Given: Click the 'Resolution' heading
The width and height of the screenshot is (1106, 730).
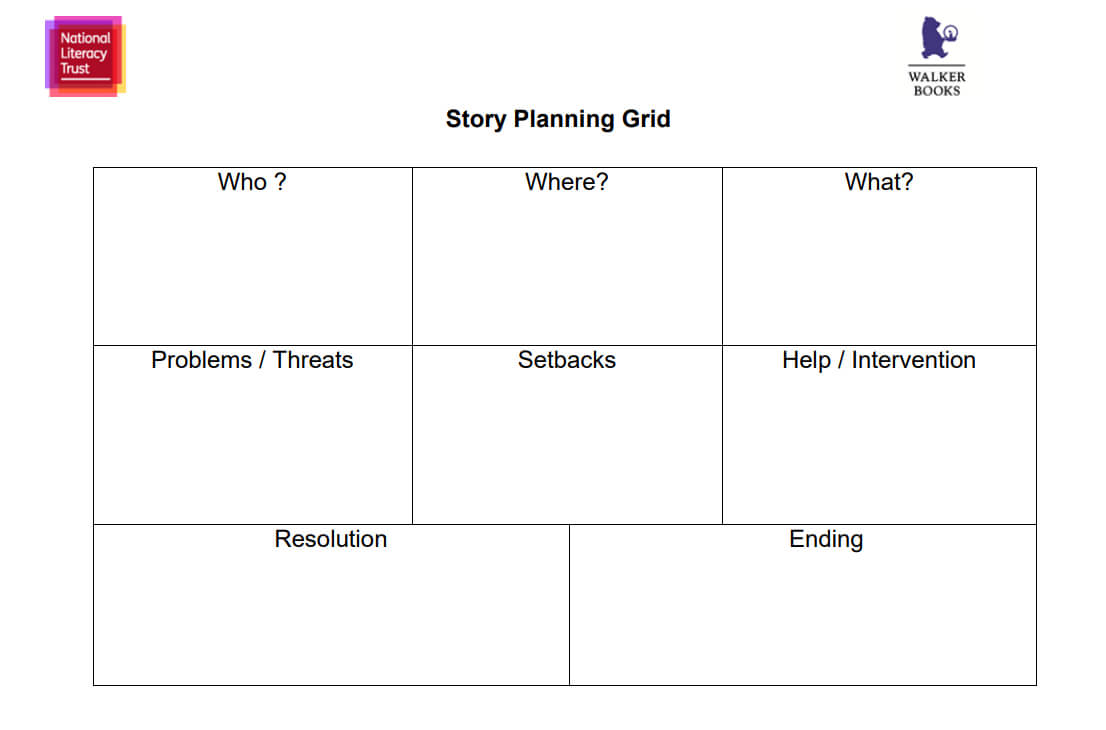Looking at the screenshot, I should (x=331, y=539).
